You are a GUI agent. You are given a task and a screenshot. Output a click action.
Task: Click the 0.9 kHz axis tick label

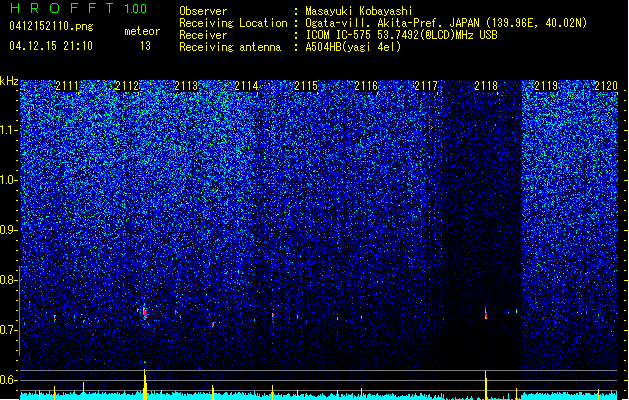tap(8, 230)
